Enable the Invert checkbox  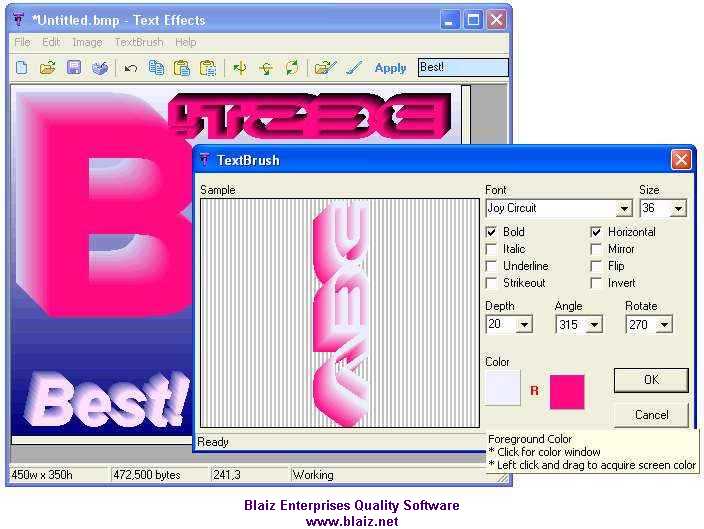click(596, 283)
